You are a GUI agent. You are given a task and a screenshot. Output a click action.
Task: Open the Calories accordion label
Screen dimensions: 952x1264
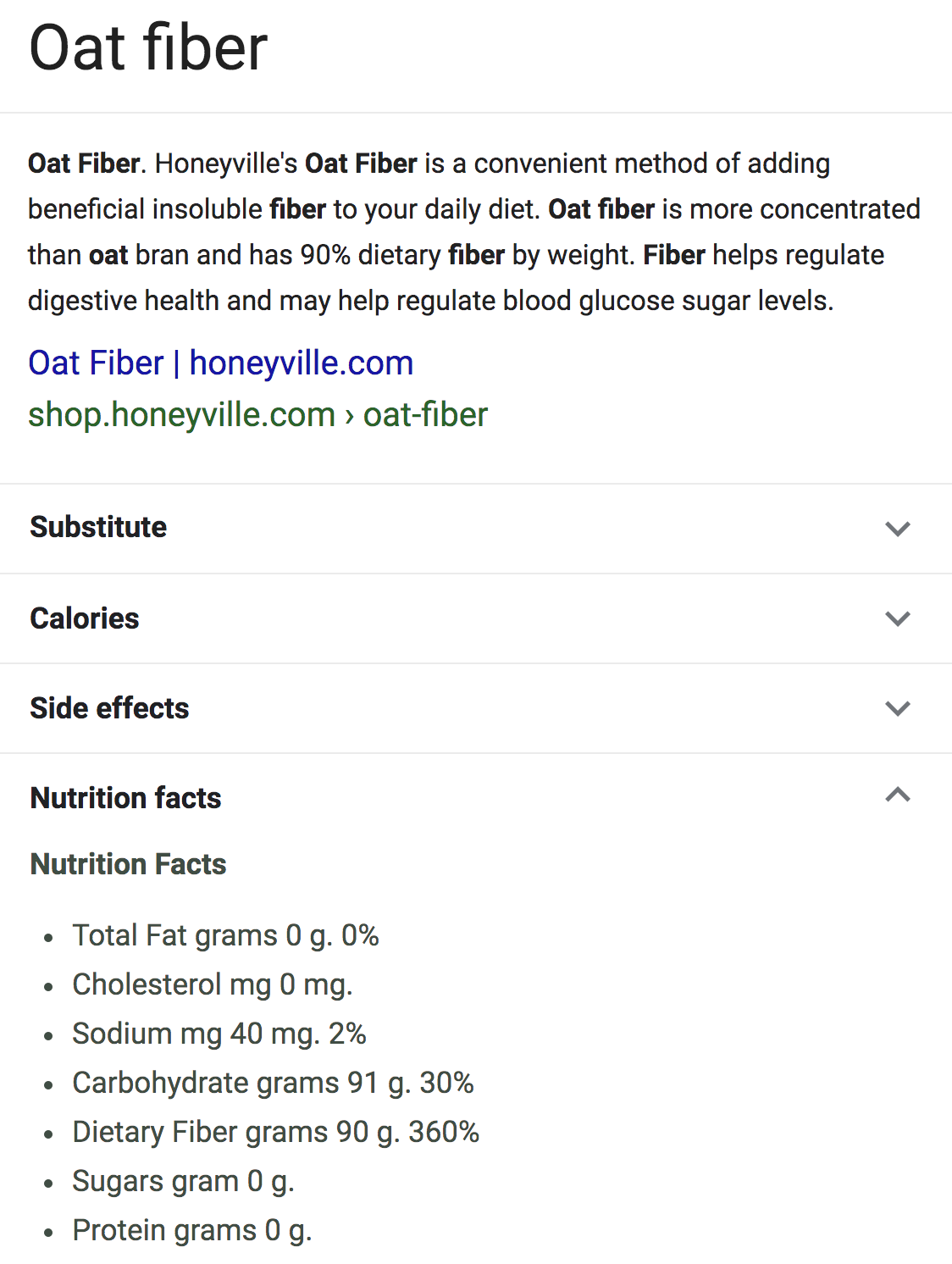tap(85, 618)
